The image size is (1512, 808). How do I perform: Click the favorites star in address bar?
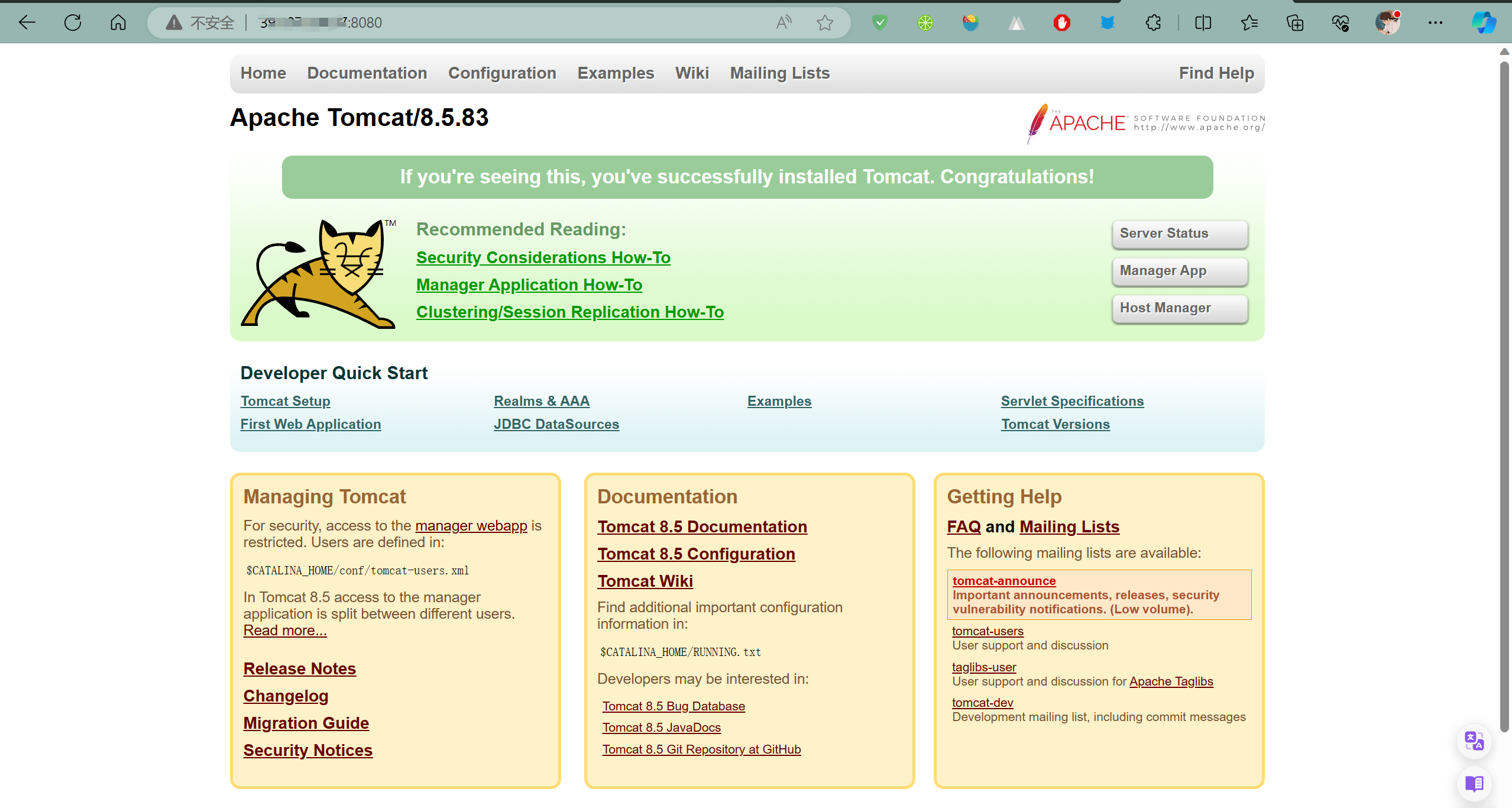(825, 23)
